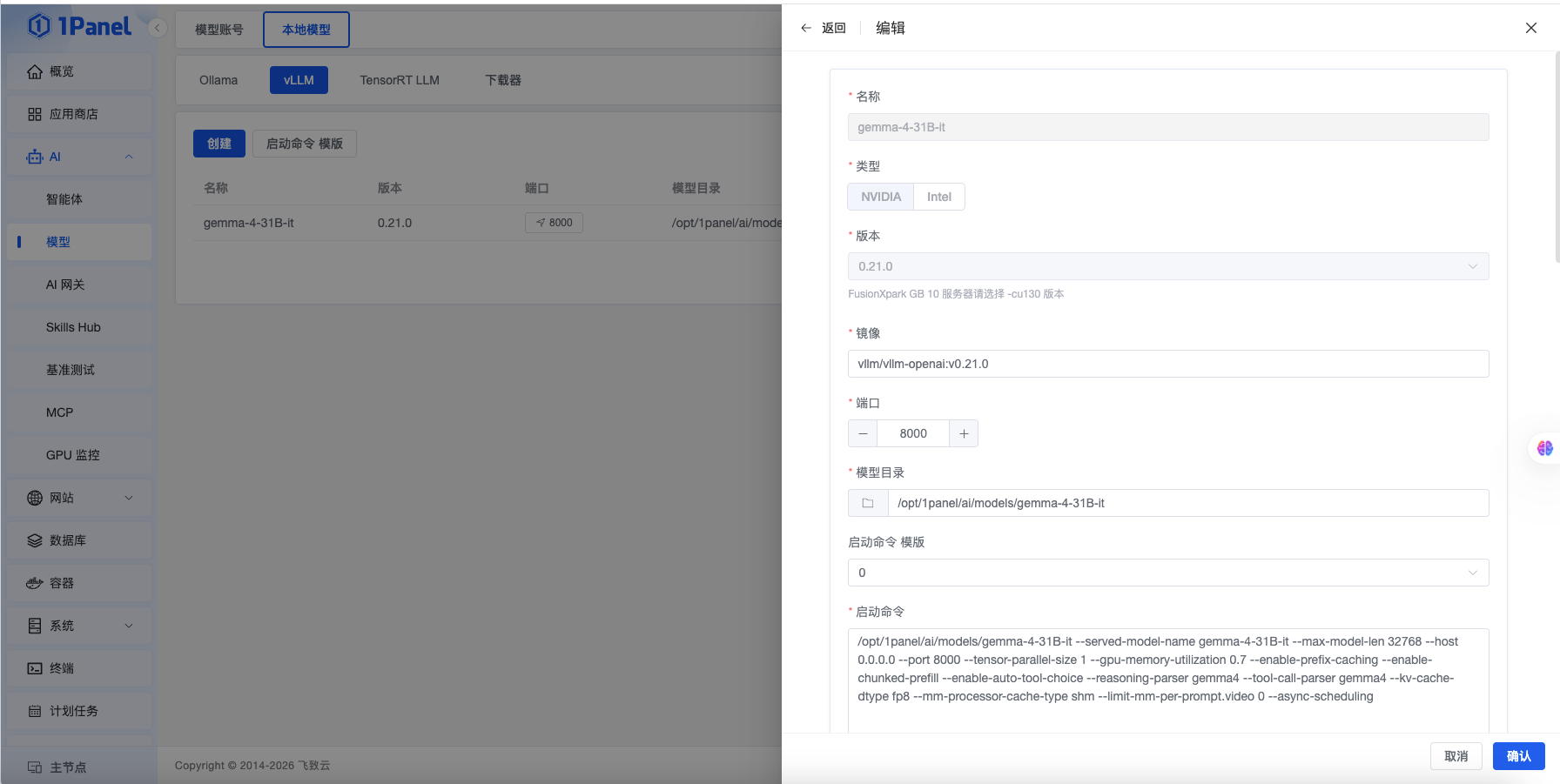Screen dimensions: 1560x784
Task: Click the 容器 docker whale icon
Action: point(35,583)
